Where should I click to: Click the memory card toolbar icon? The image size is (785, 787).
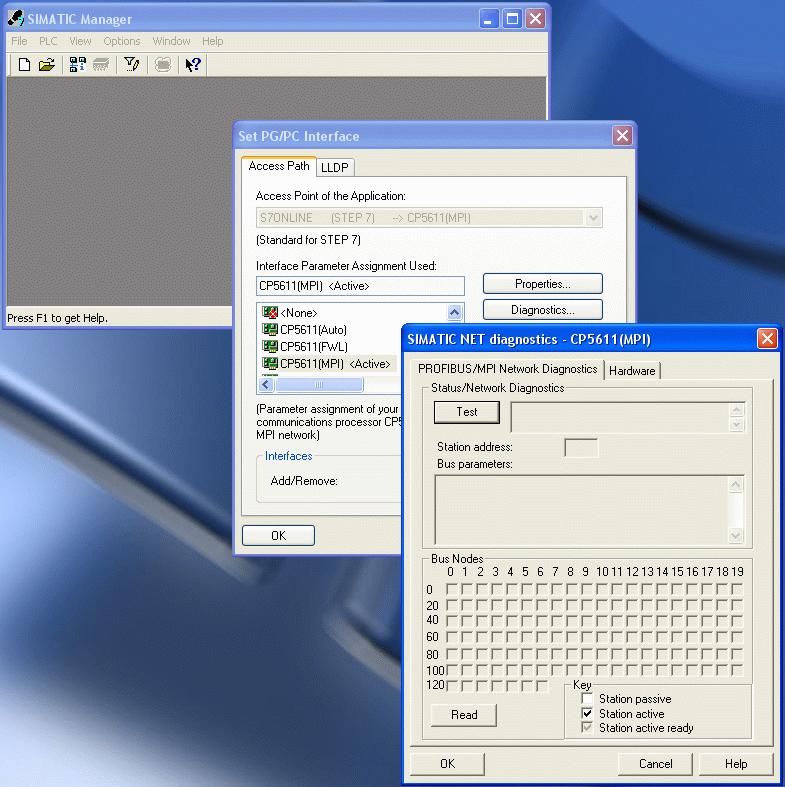click(x=101, y=65)
